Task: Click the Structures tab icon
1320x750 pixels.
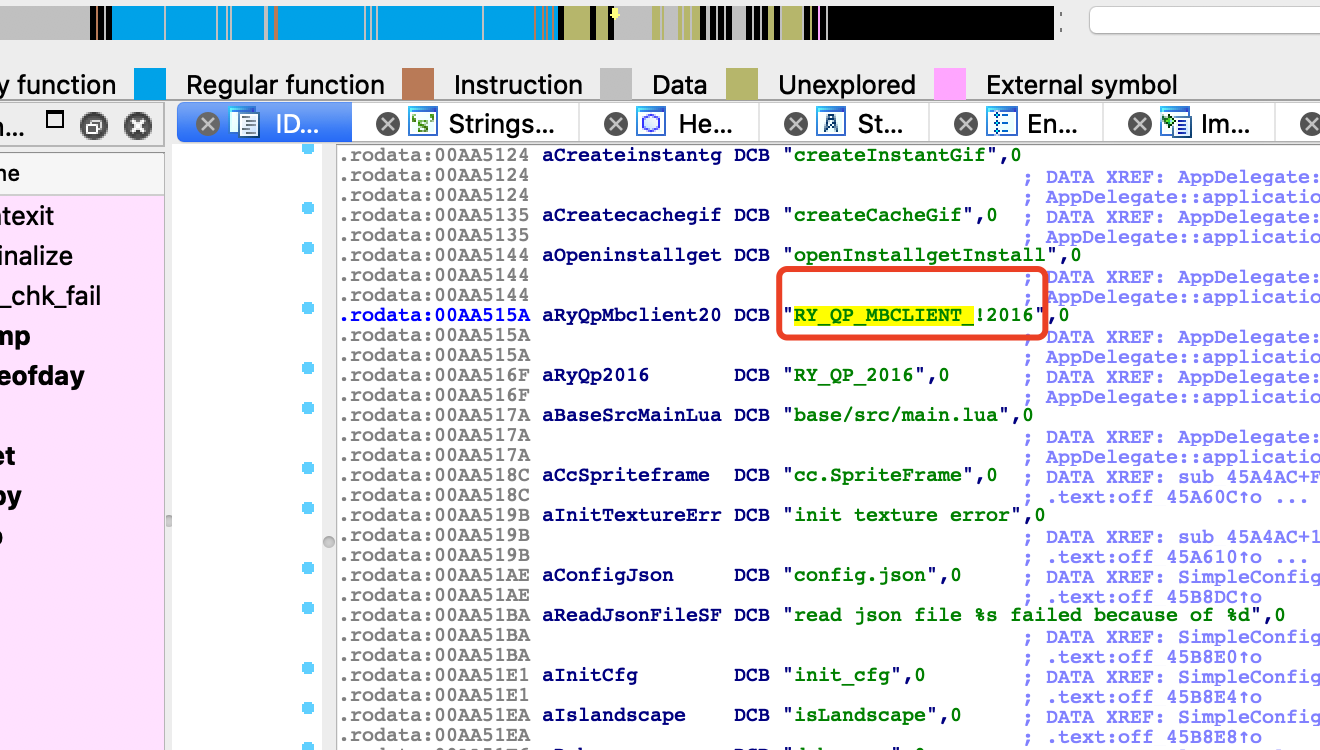Action: pos(832,123)
